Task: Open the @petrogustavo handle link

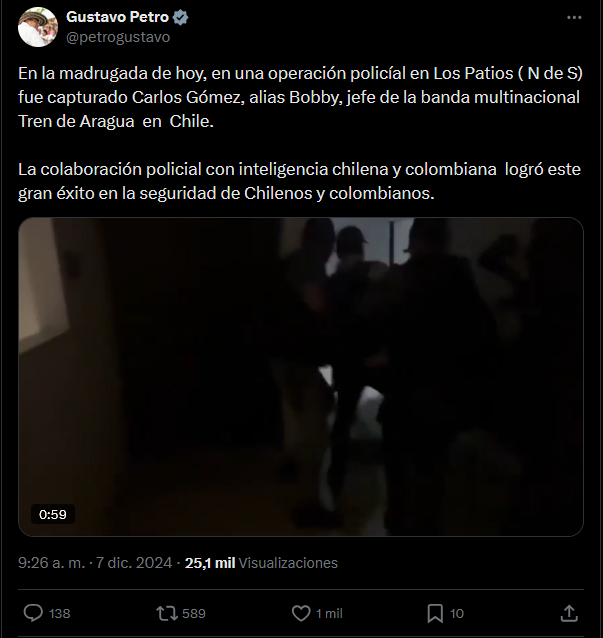Action: 118,37
